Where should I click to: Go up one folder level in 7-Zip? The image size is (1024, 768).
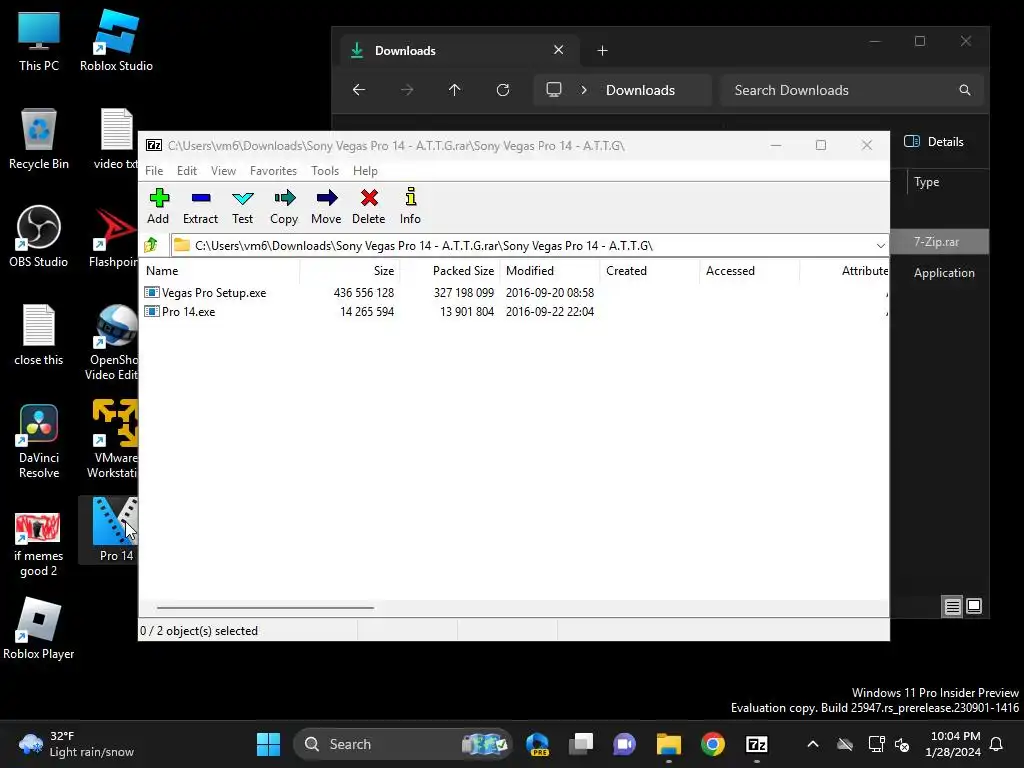point(152,246)
